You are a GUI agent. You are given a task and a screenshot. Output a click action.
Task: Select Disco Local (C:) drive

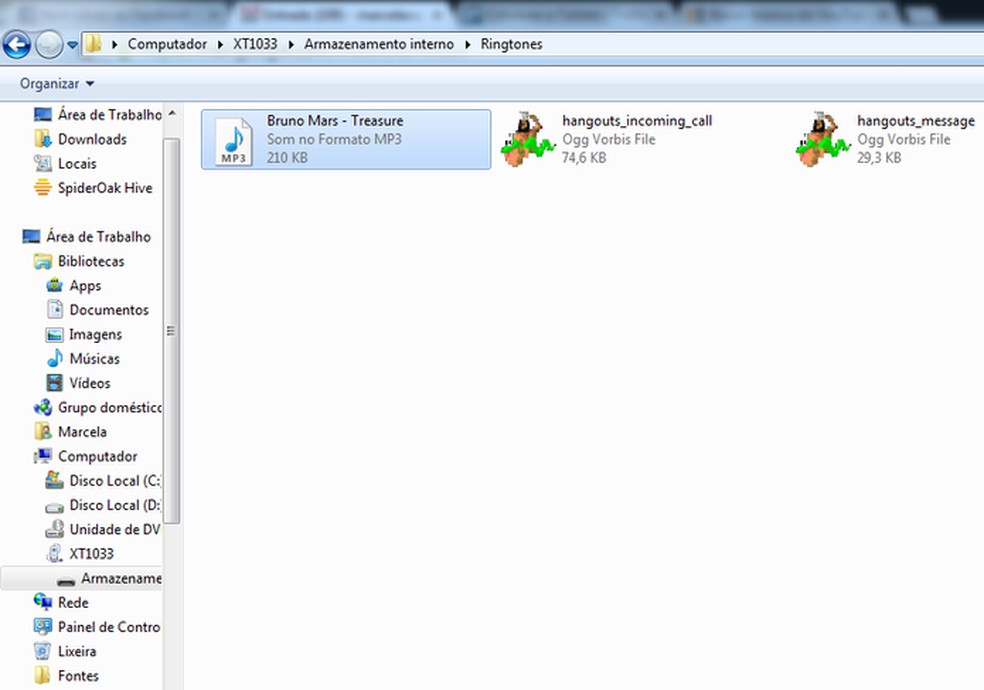(115, 481)
